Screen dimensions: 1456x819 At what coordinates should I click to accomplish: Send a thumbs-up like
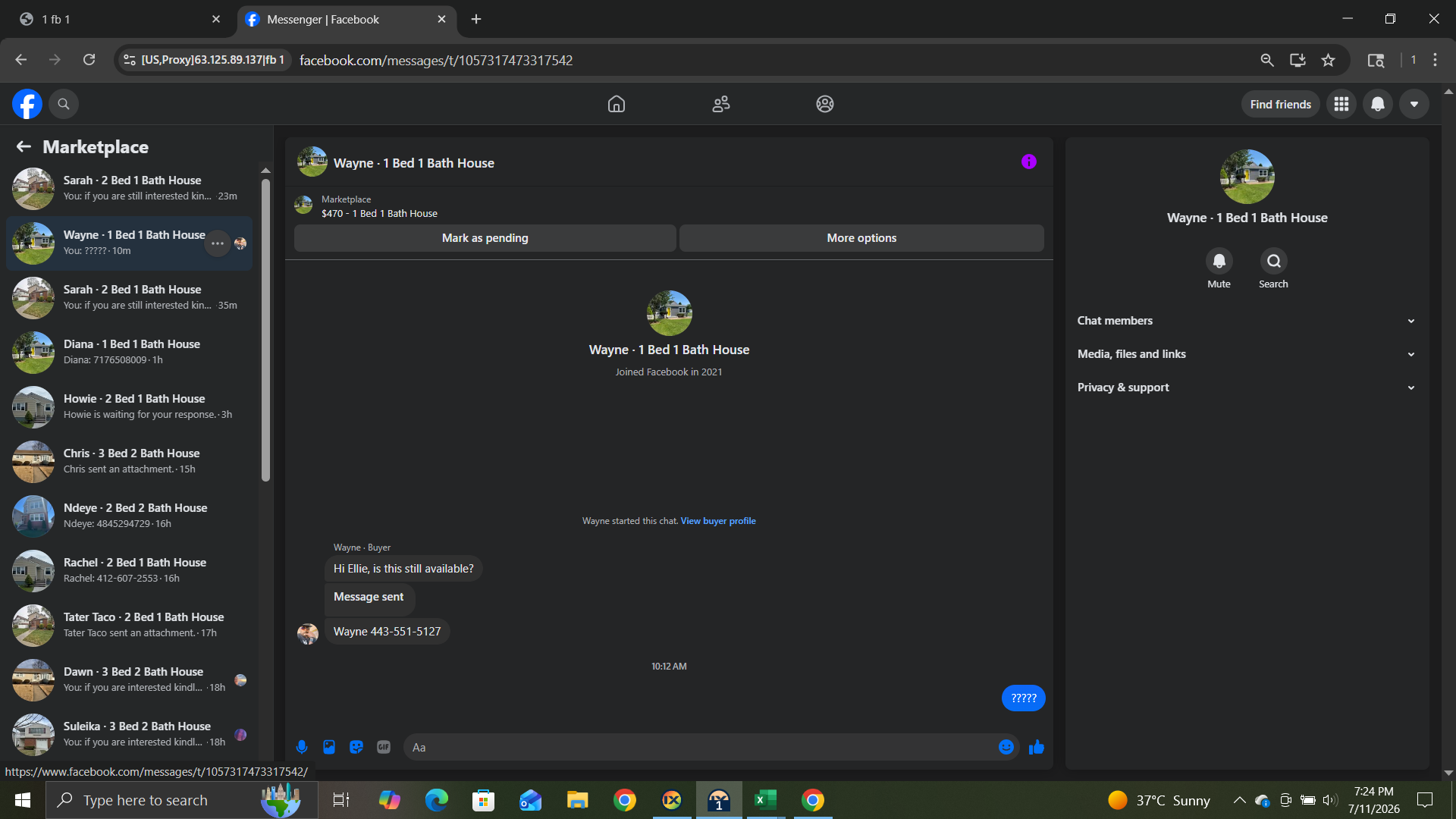click(x=1037, y=748)
